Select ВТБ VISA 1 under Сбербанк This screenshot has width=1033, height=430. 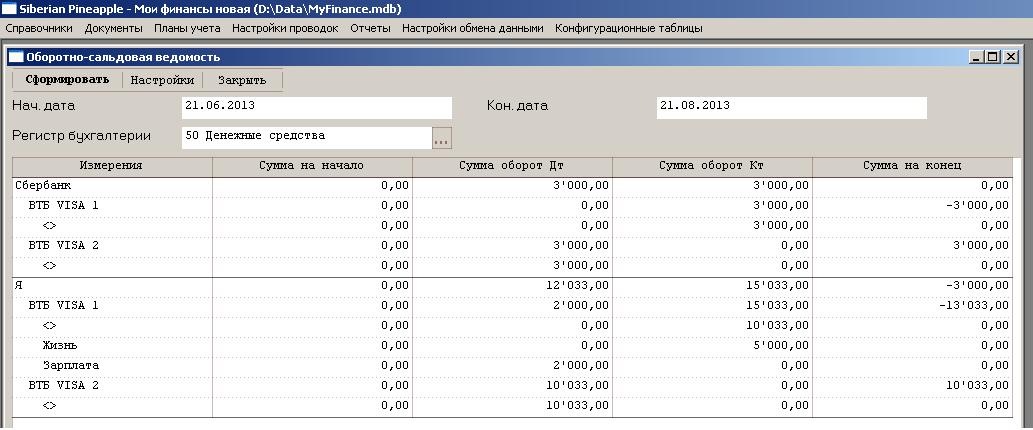[x=513, y=206]
